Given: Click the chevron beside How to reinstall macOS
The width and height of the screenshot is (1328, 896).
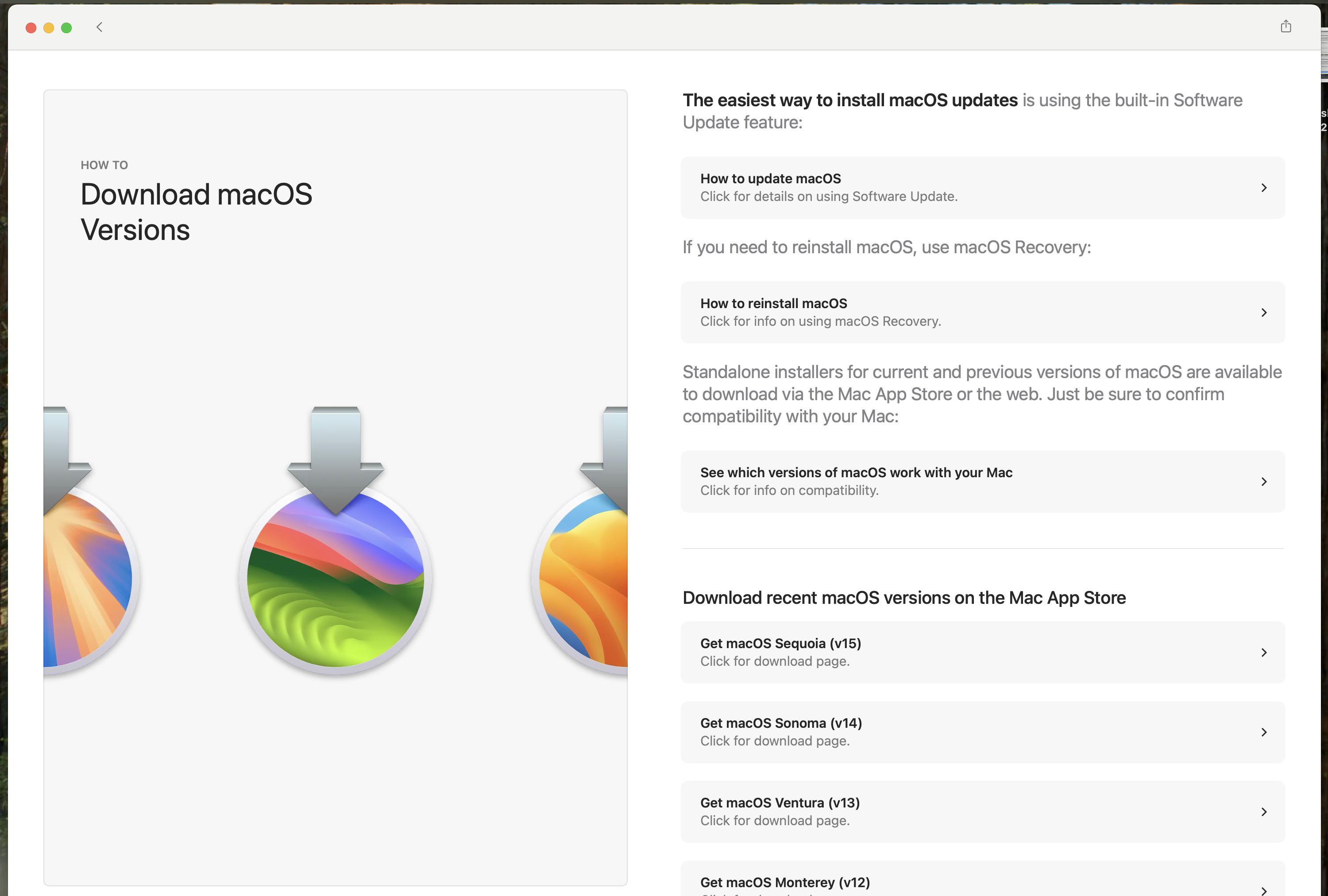Looking at the screenshot, I should (1263, 312).
